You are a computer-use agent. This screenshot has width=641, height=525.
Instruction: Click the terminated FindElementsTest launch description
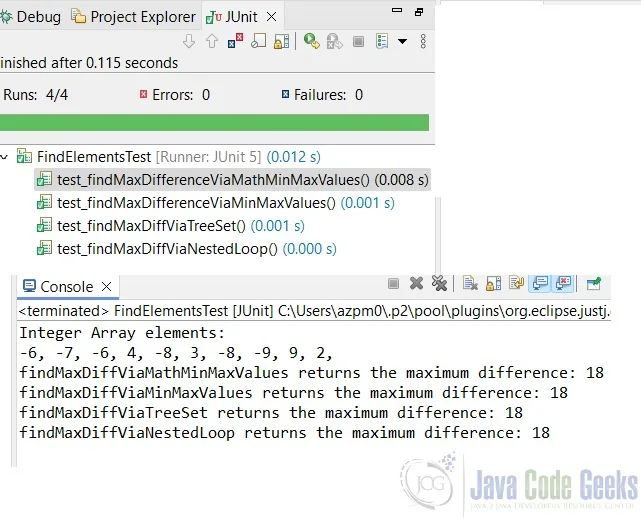(x=314, y=311)
